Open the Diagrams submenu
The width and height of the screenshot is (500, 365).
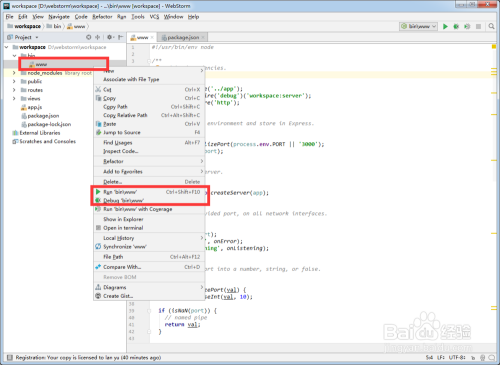click(x=149, y=287)
